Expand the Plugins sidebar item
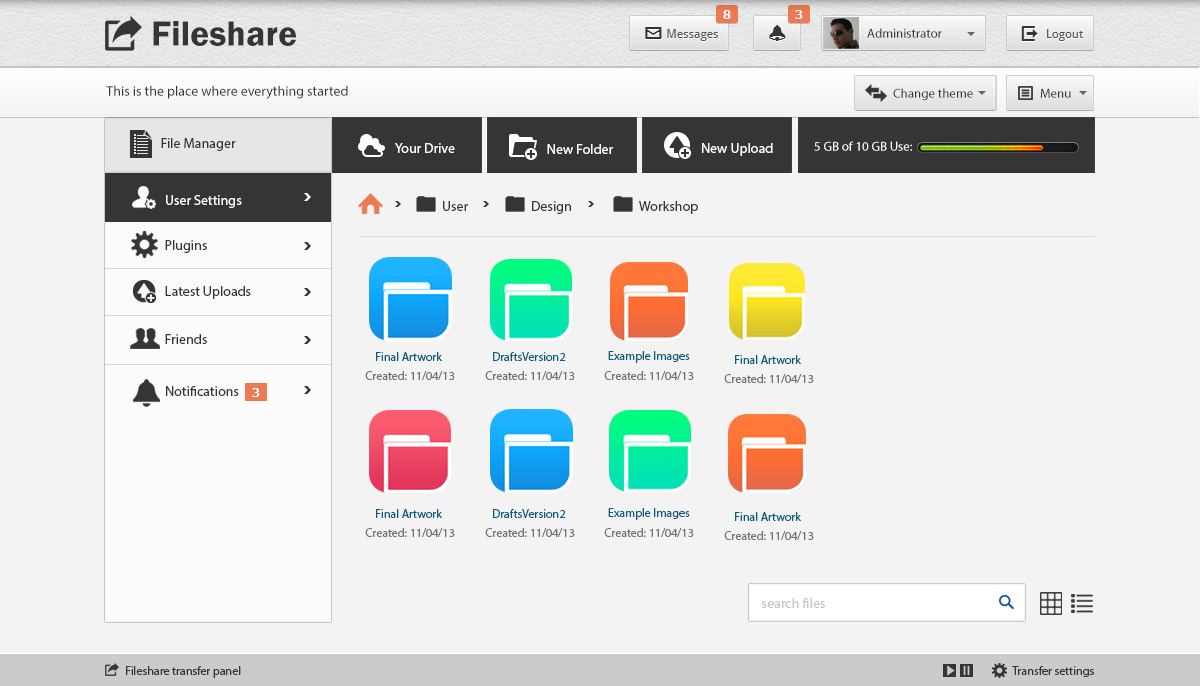 point(218,246)
